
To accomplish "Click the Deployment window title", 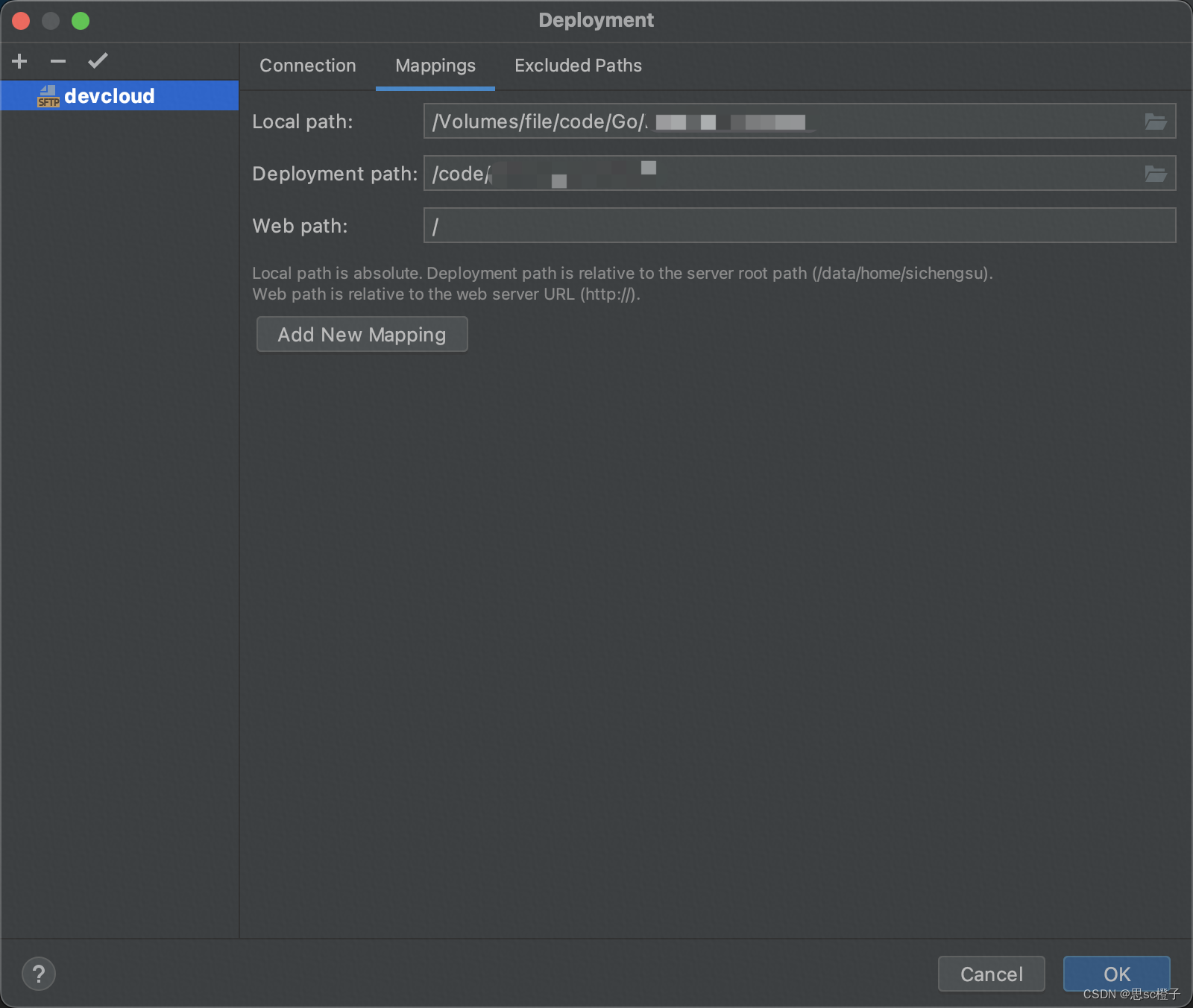I will 596,20.
